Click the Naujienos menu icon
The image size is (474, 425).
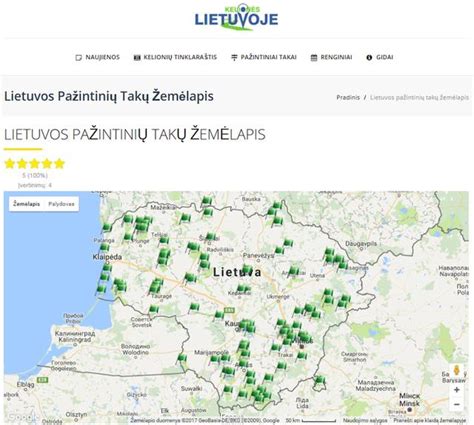pyautogui.click(x=79, y=58)
